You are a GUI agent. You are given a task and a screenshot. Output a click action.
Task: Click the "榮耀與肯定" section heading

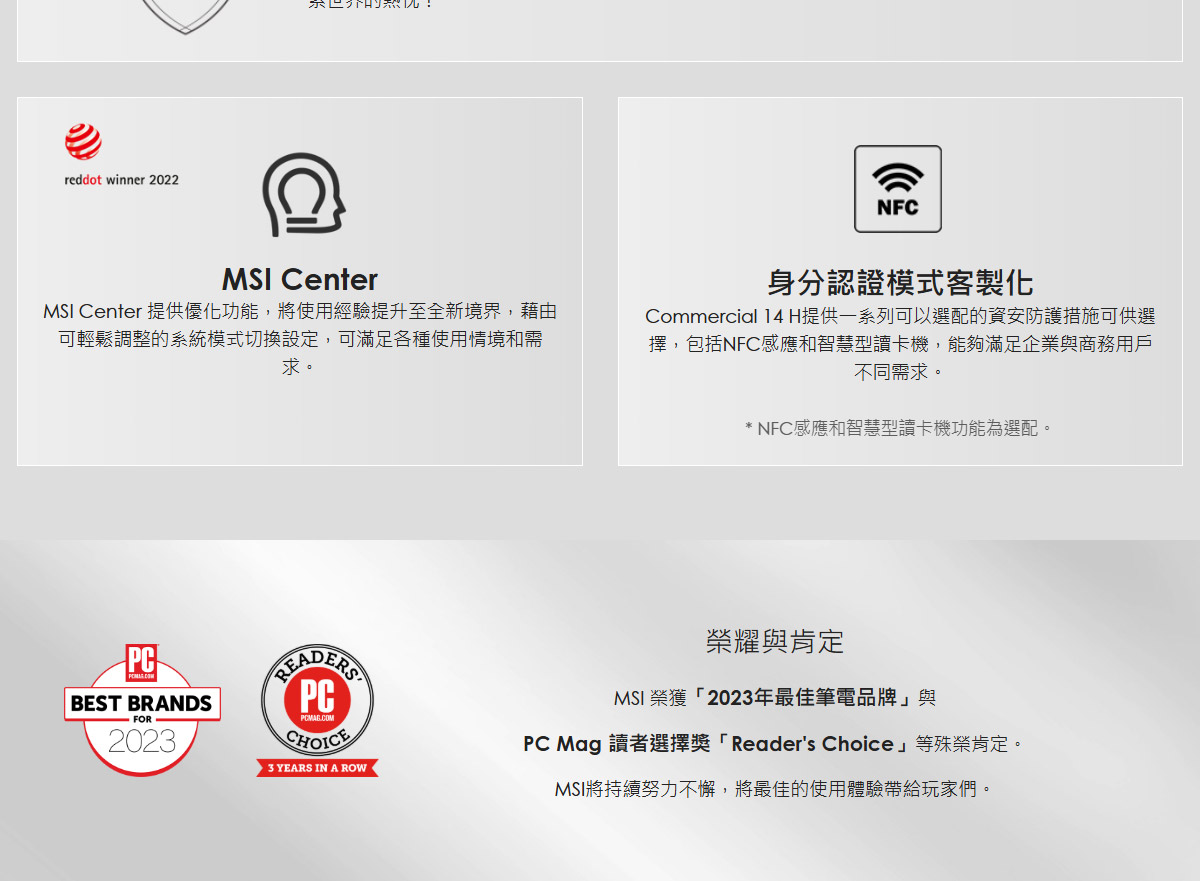point(774,641)
